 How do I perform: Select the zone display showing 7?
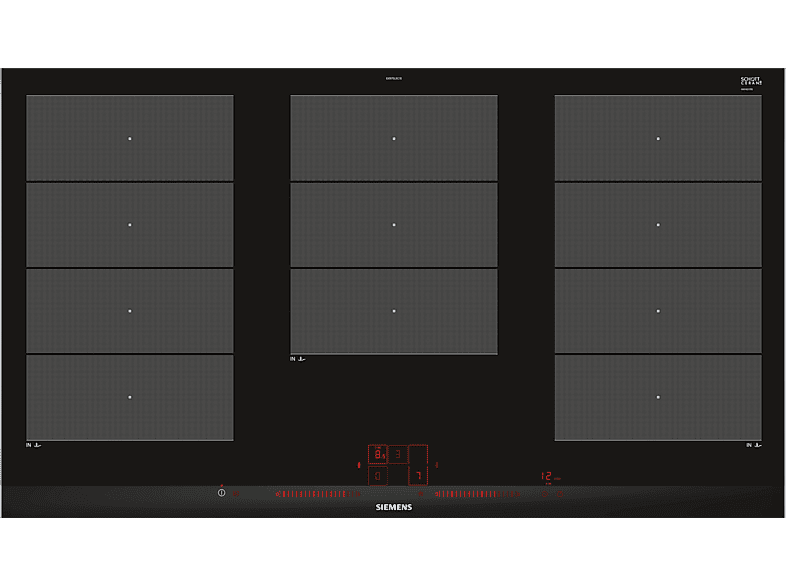(418, 475)
